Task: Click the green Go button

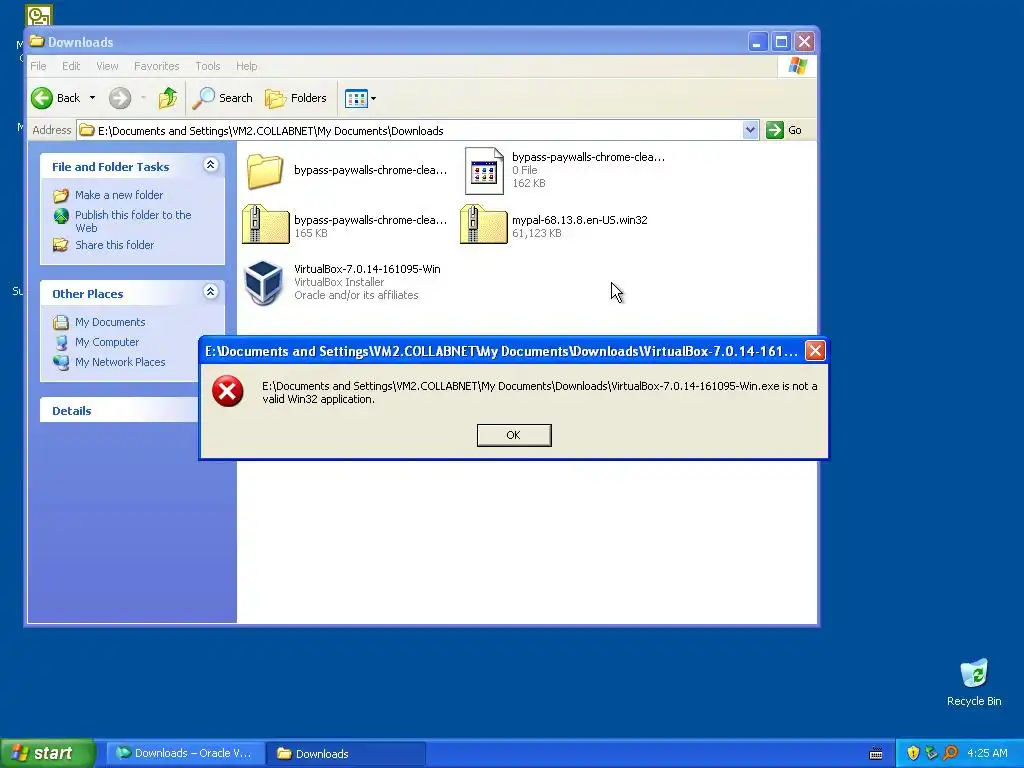Action: pyautogui.click(x=784, y=130)
